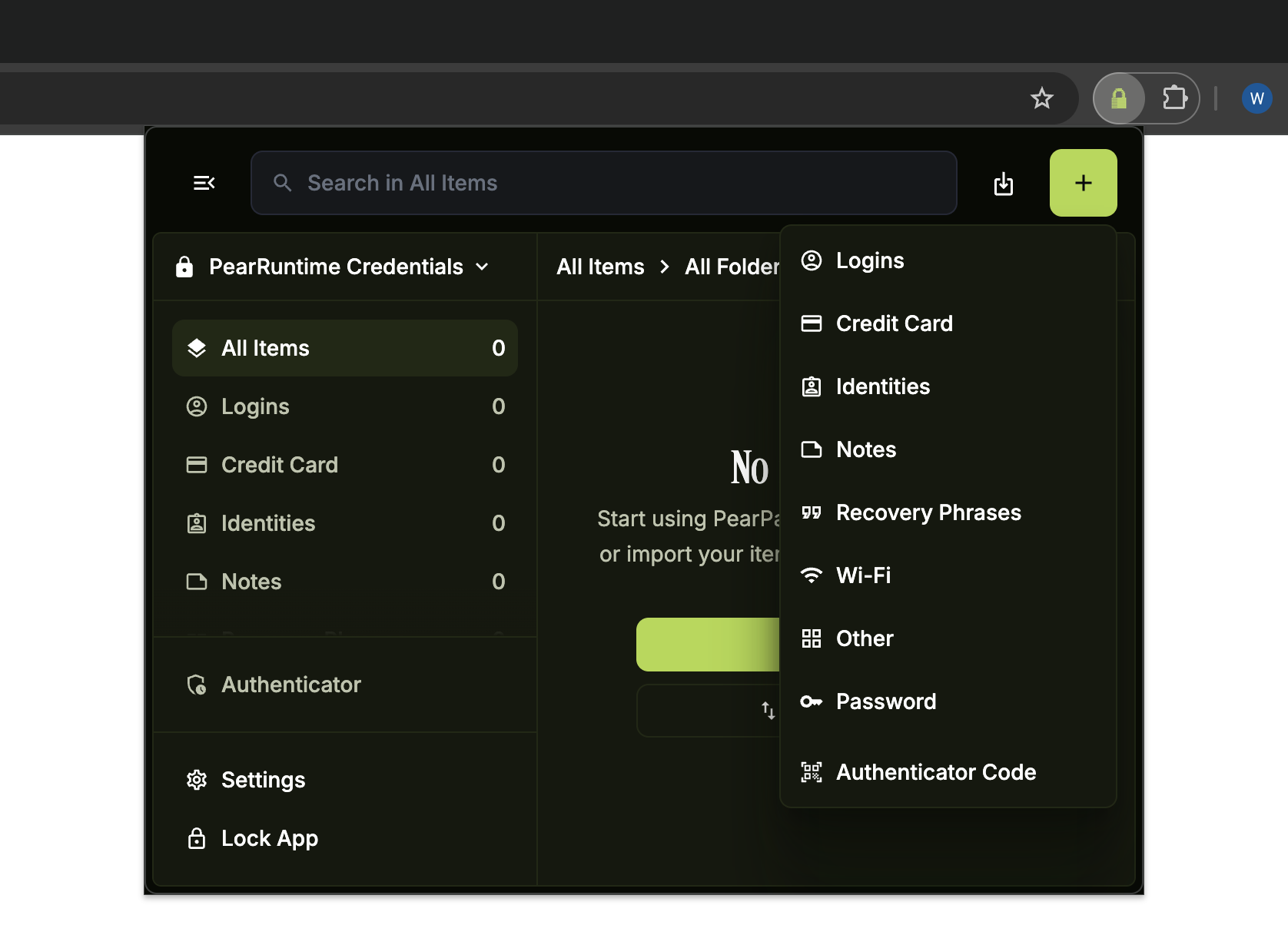Click the breadcrumb chevron separator
1288x925 pixels.
[665, 267]
